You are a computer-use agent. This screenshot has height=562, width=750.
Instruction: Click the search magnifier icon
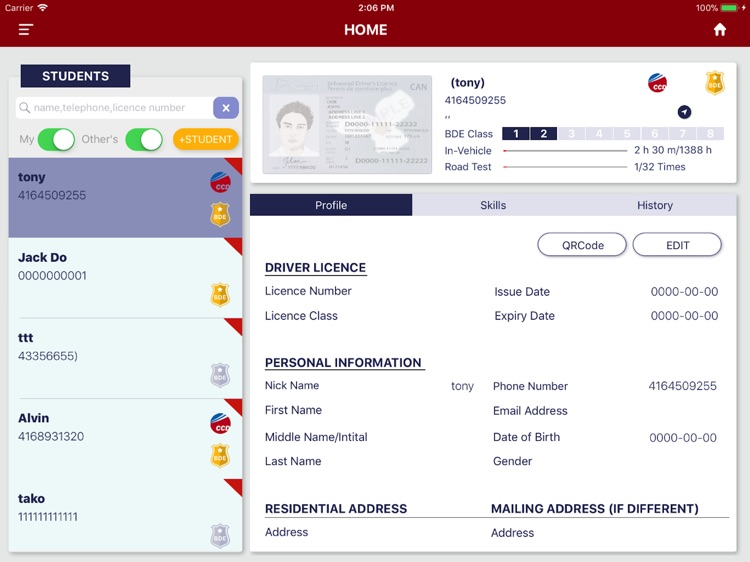(24, 108)
